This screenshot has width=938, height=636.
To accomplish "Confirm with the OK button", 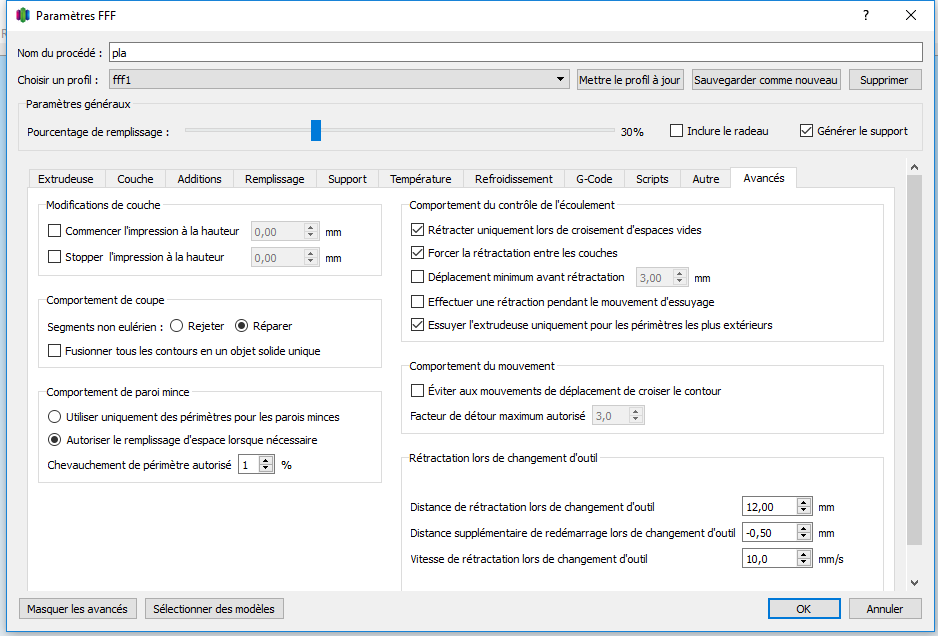I will pos(803,608).
